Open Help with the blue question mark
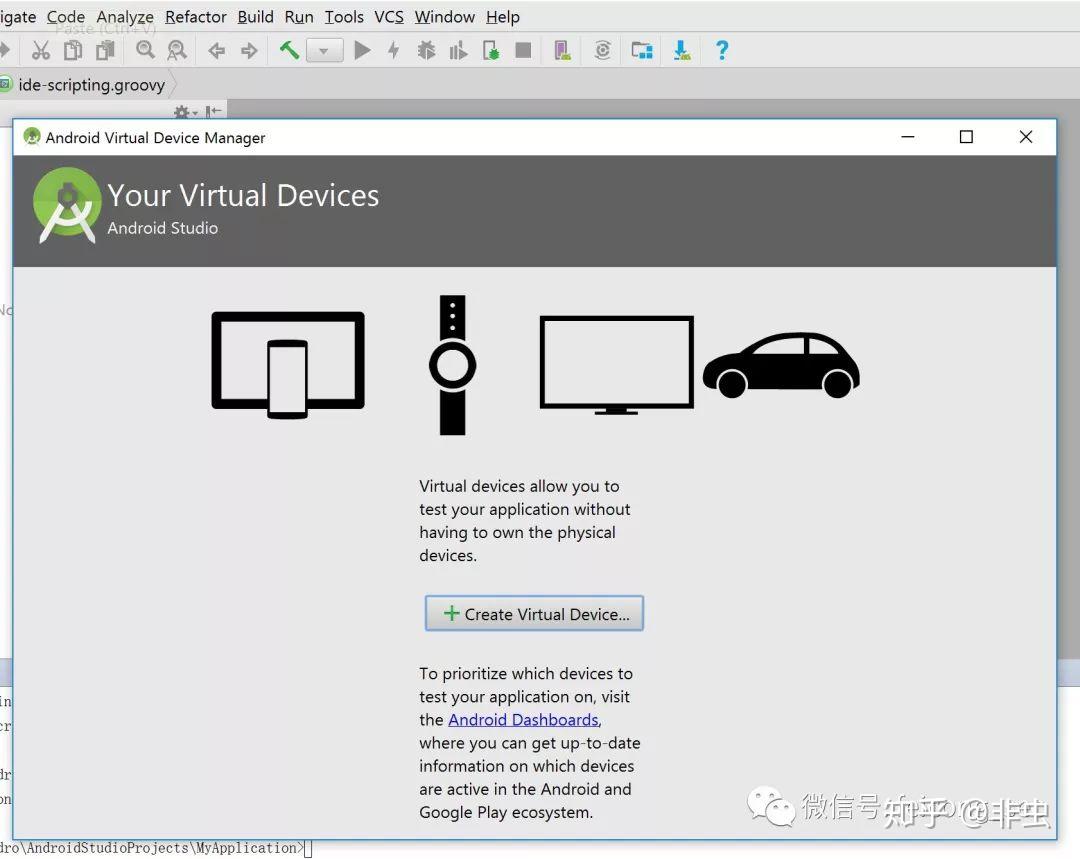Image resolution: width=1080 pixels, height=859 pixels. click(x=722, y=50)
